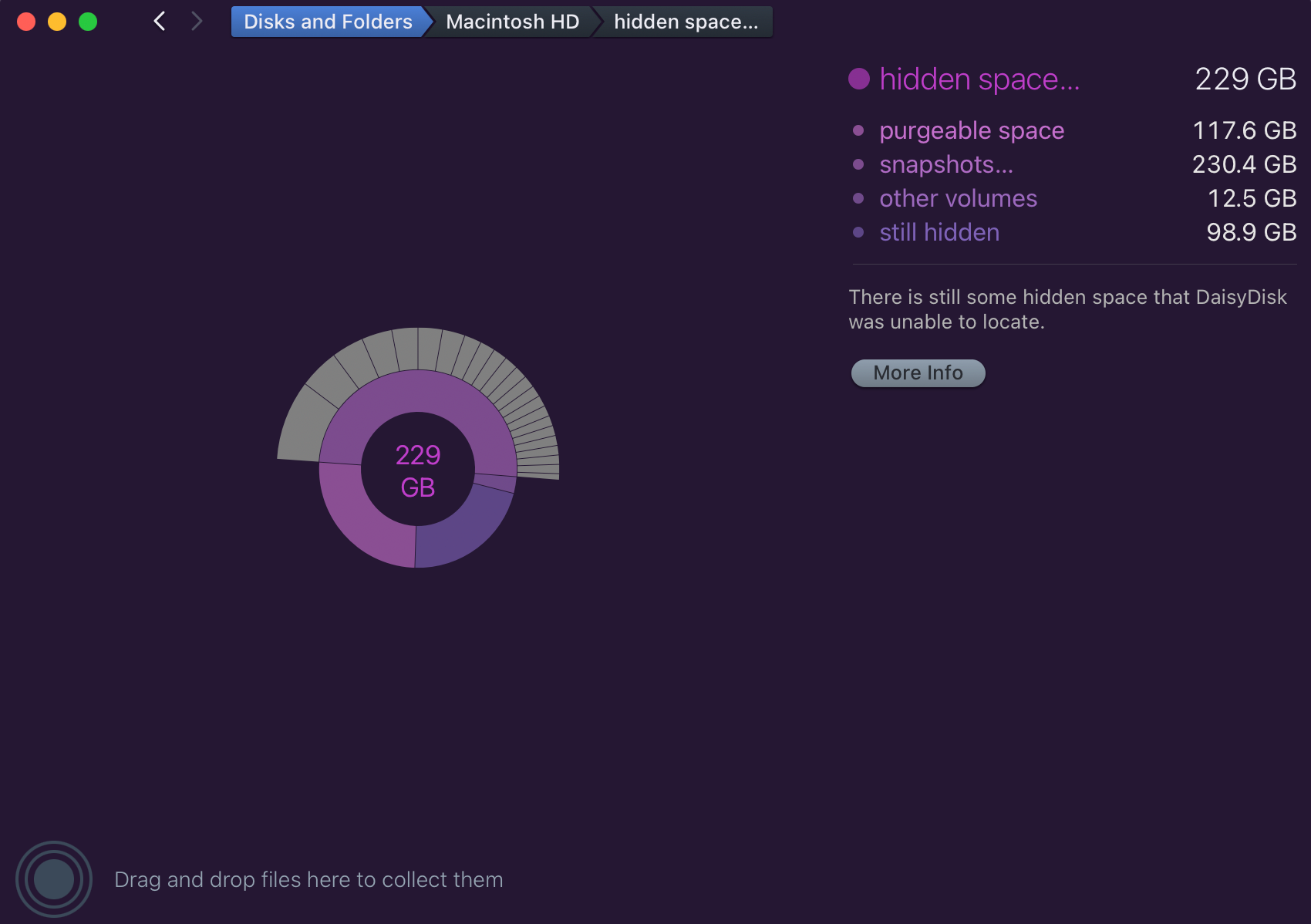Click the 229 GB center of the sunburst chart

coord(418,470)
